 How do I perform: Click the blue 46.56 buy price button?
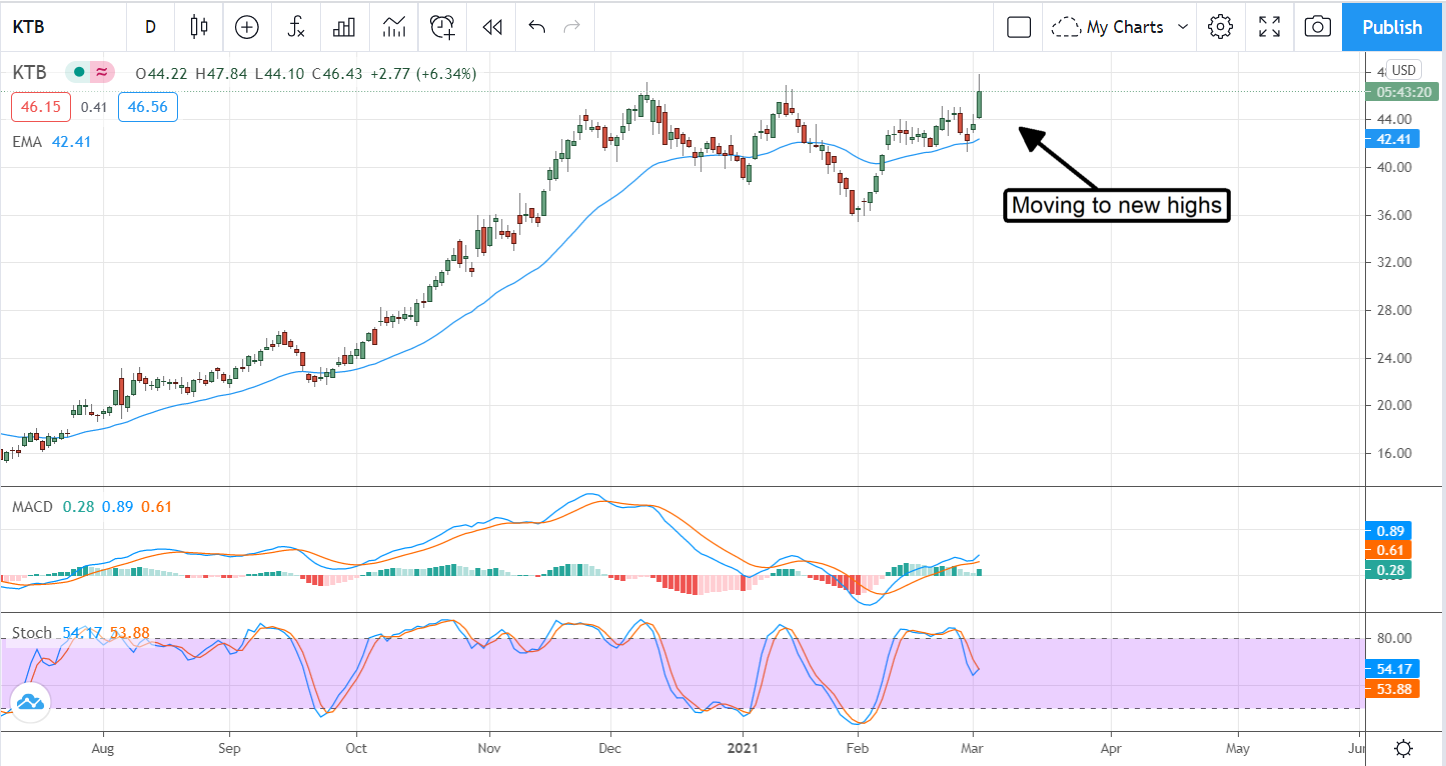(x=147, y=106)
